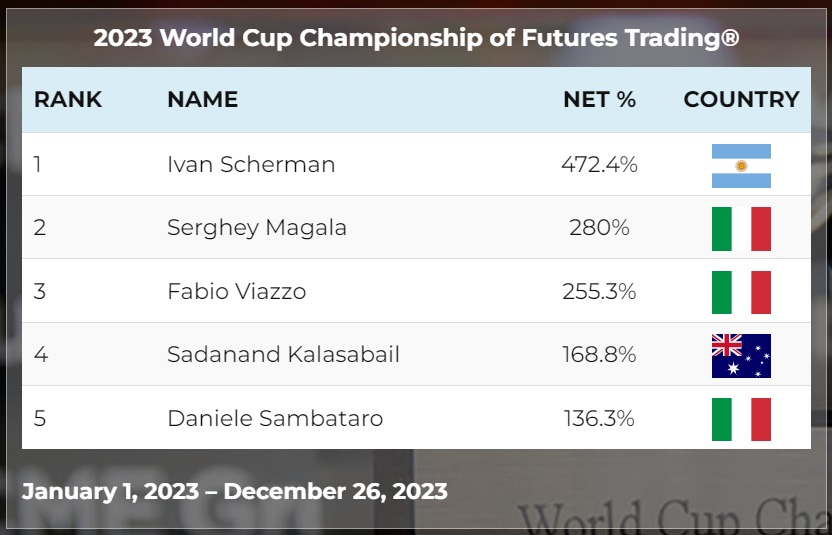Click on Fabio Viazzo's name
This screenshot has height=535, width=832.
(x=237, y=292)
